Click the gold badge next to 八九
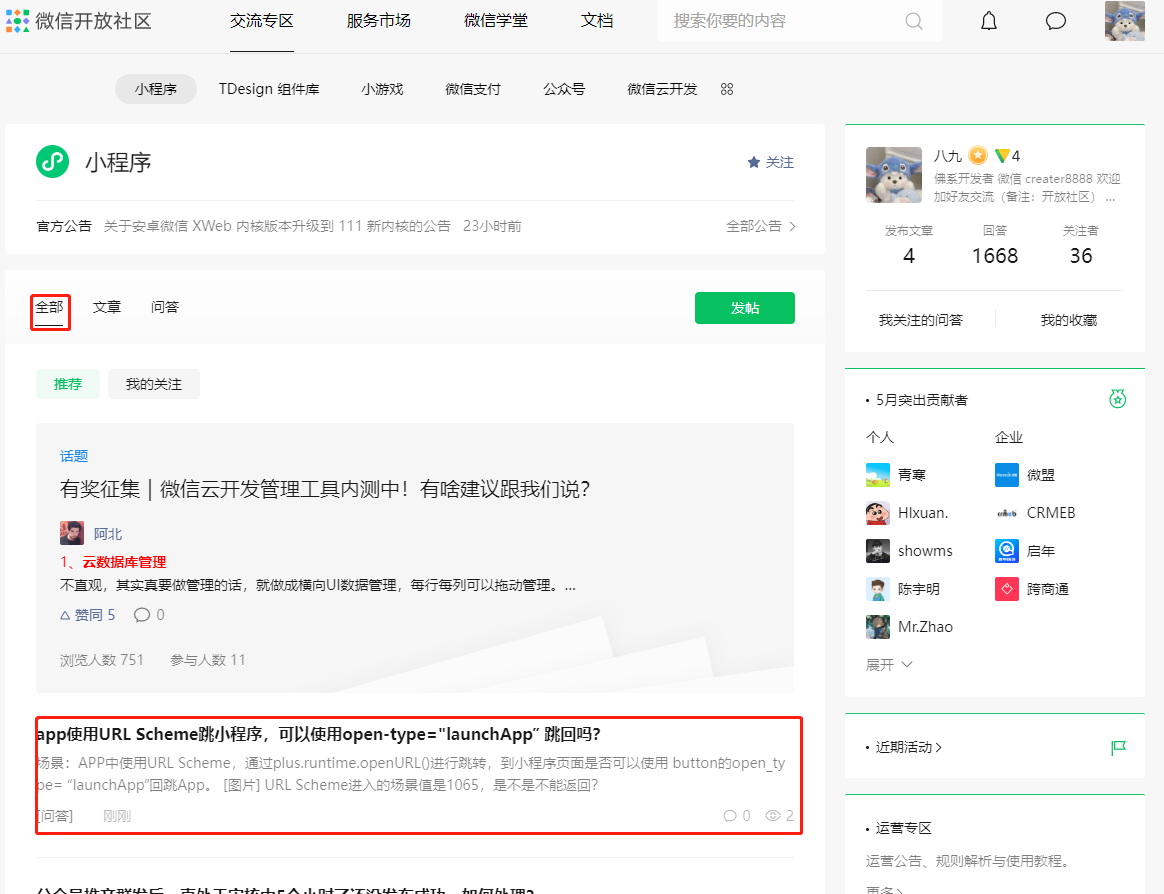This screenshot has width=1164, height=894. [x=978, y=155]
